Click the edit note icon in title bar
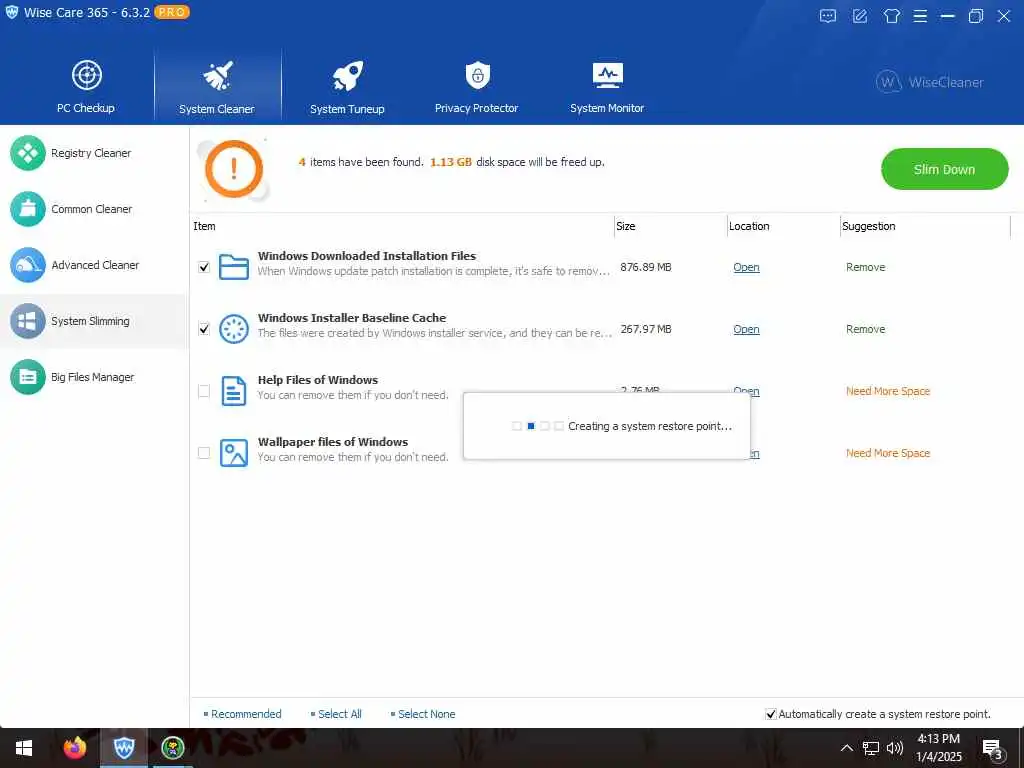1024x768 pixels. click(860, 16)
